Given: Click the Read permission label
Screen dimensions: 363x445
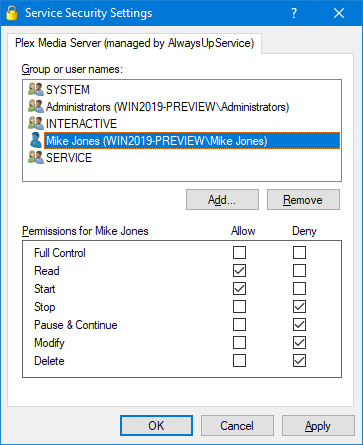Looking at the screenshot, I should (x=47, y=271).
